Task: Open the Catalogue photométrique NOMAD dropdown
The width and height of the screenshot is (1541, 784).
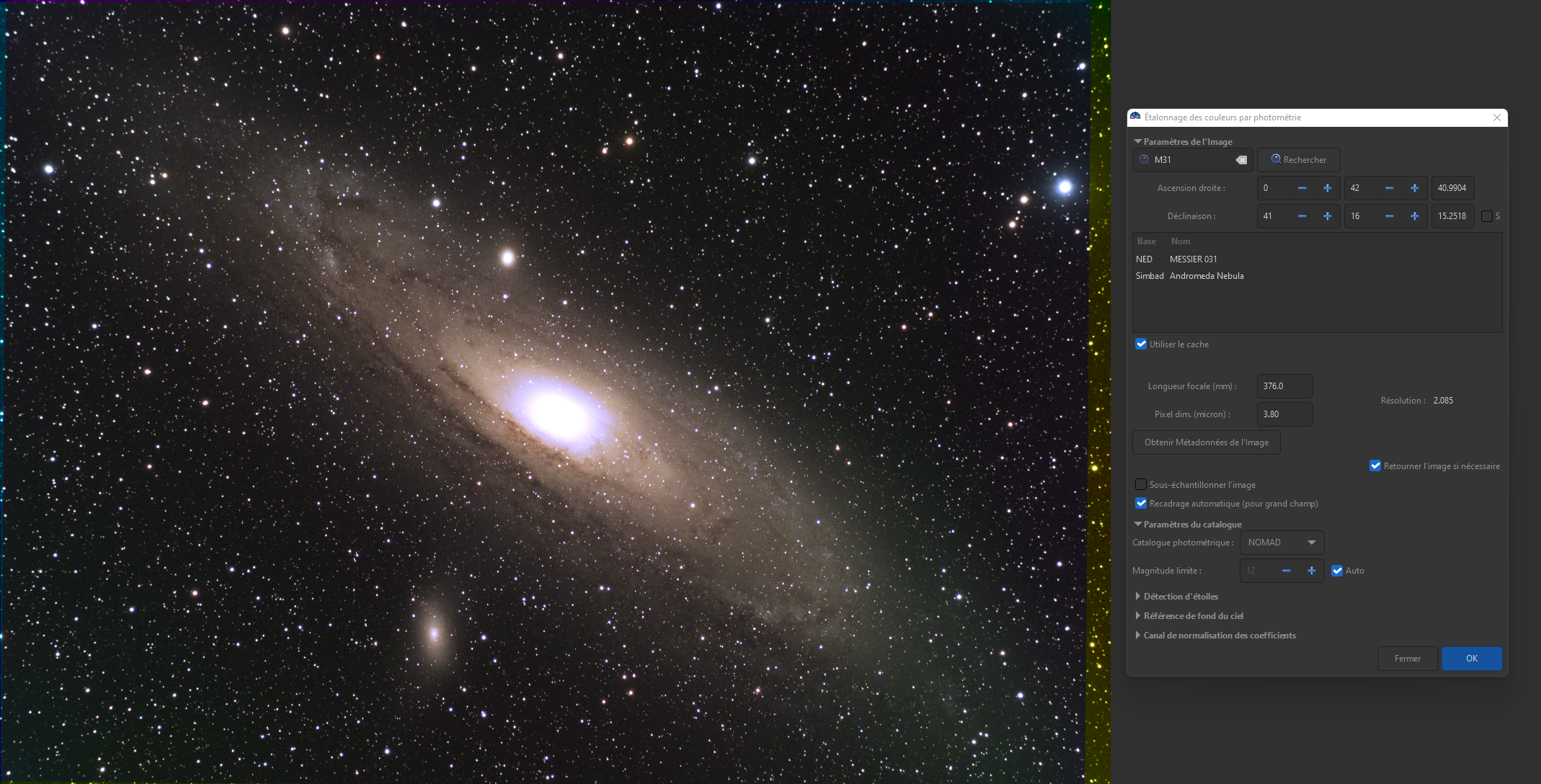Action: [1281, 543]
